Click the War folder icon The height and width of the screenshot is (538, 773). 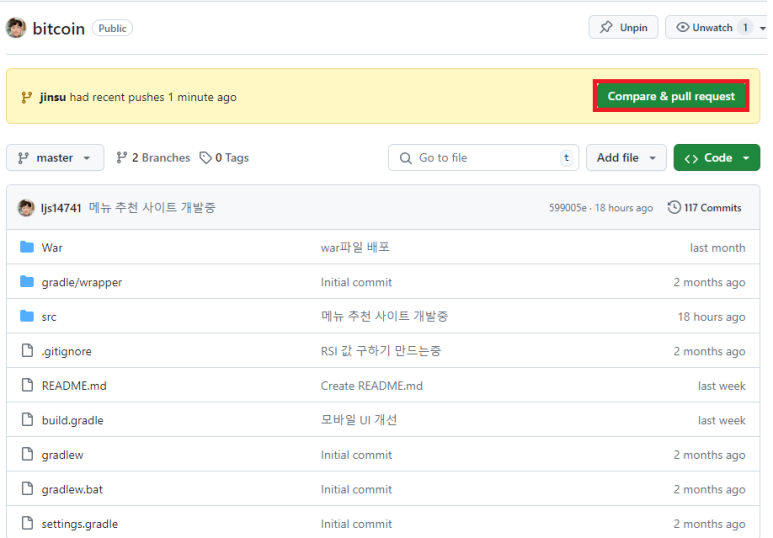click(x=27, y=247)
